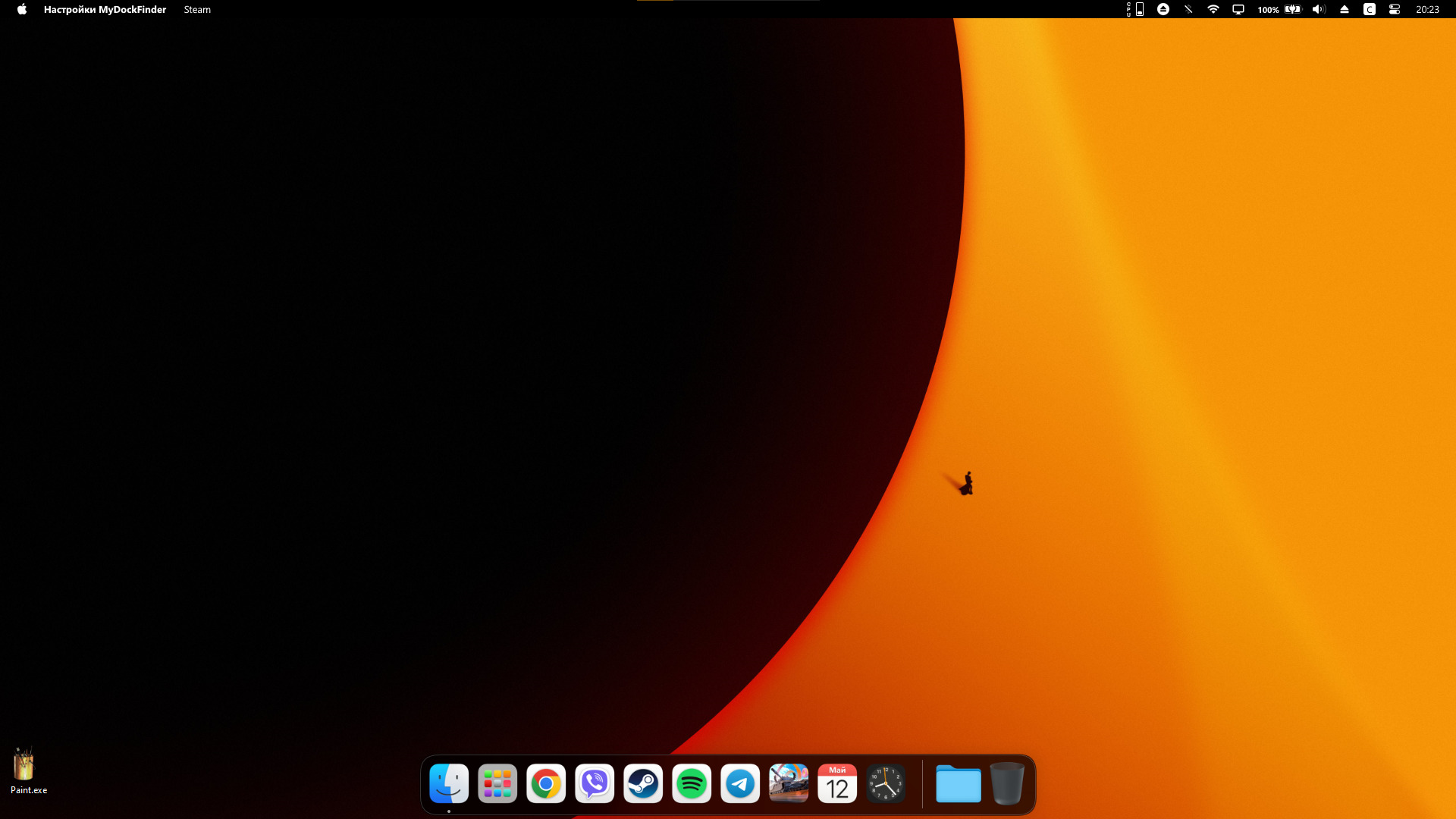Open the volume control in menu bar
Viewport: 1456px width, 819px height.
(x=1319, y=9)
